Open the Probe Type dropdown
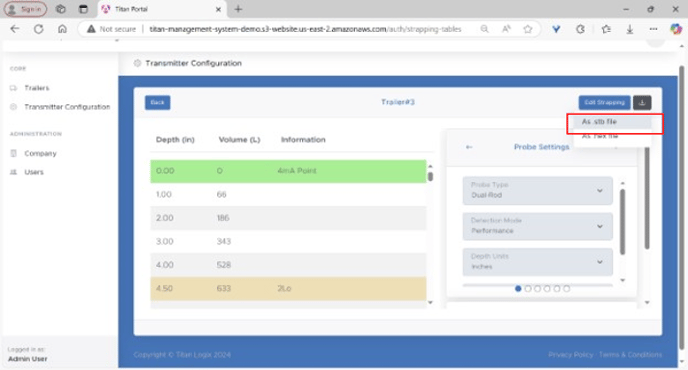 point(538,190)
